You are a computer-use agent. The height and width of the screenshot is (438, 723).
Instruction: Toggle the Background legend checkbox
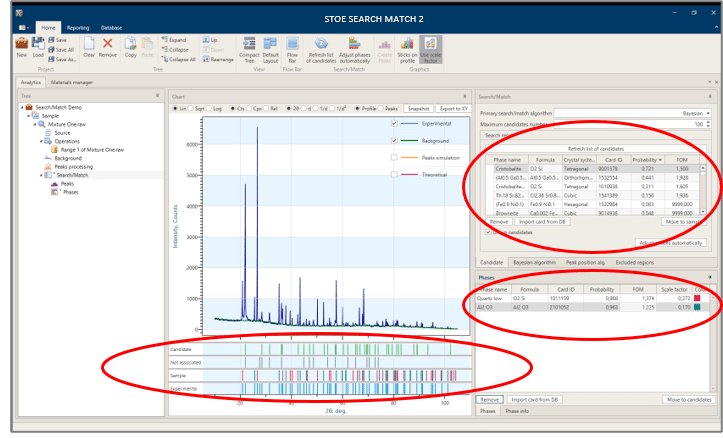coord(394,141)
